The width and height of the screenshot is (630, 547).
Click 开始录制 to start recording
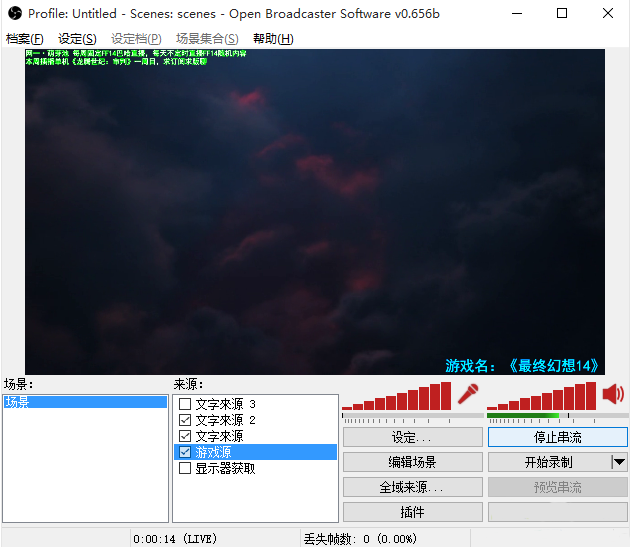click(549, 462)
